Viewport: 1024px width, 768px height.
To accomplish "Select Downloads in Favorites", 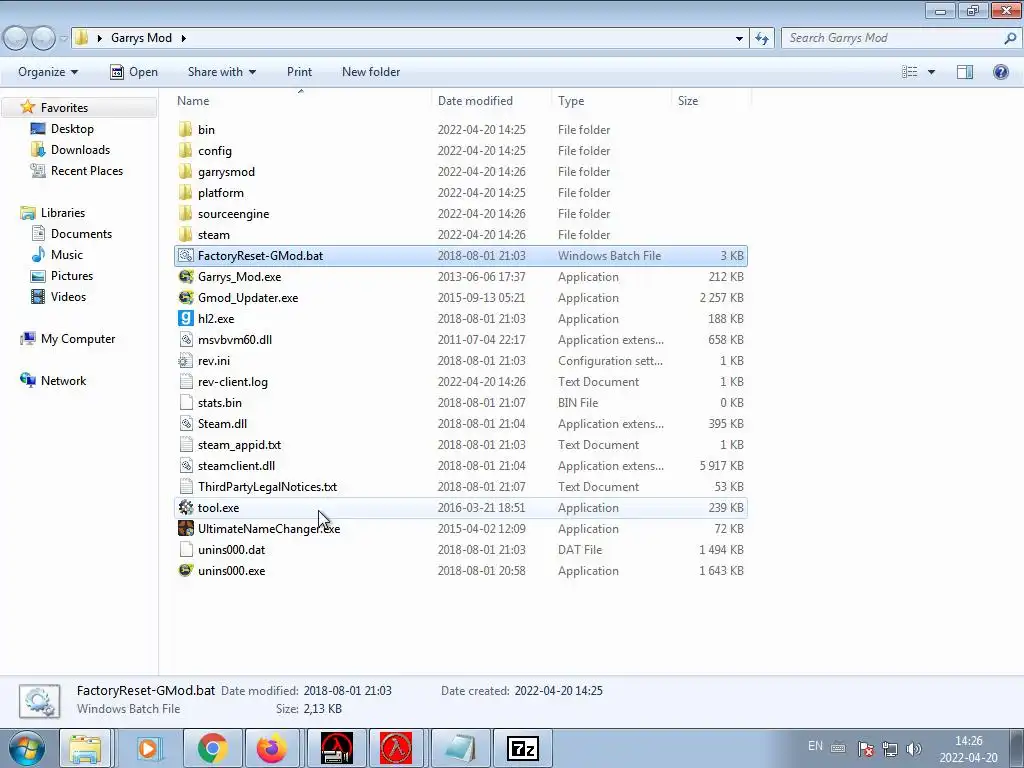I will click(x=80, y=150).
